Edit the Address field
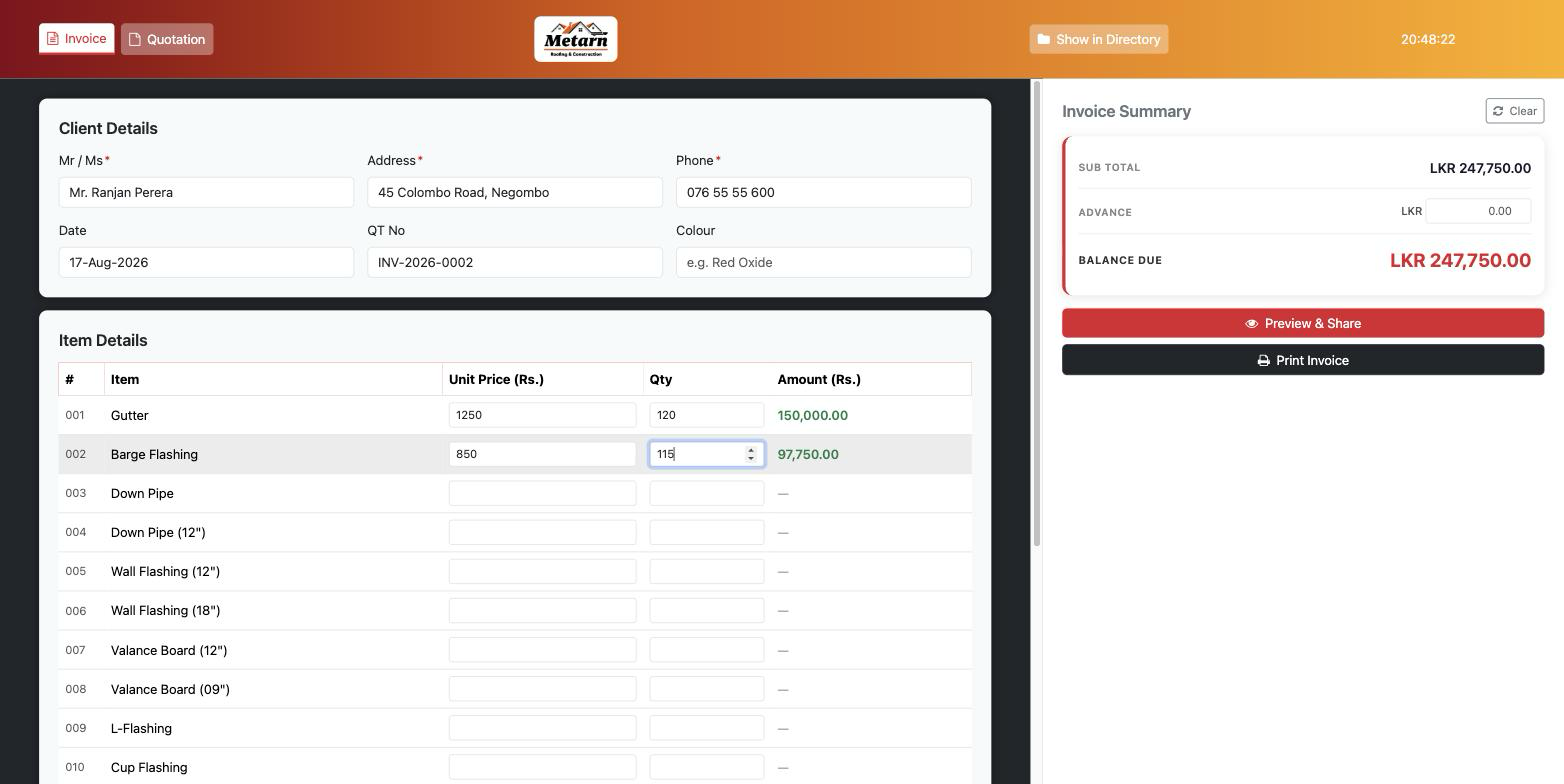This screenshot has width=1564, height=784. pyautogui.click(x=515, y=192)
